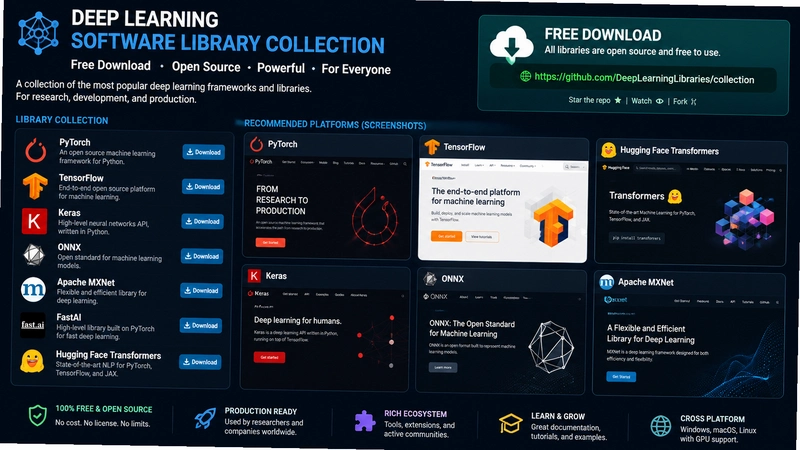The width and height of the screenshot is (800, 450).
Task: Click the purple puzzle piece icon
Action: click(364, 421)
